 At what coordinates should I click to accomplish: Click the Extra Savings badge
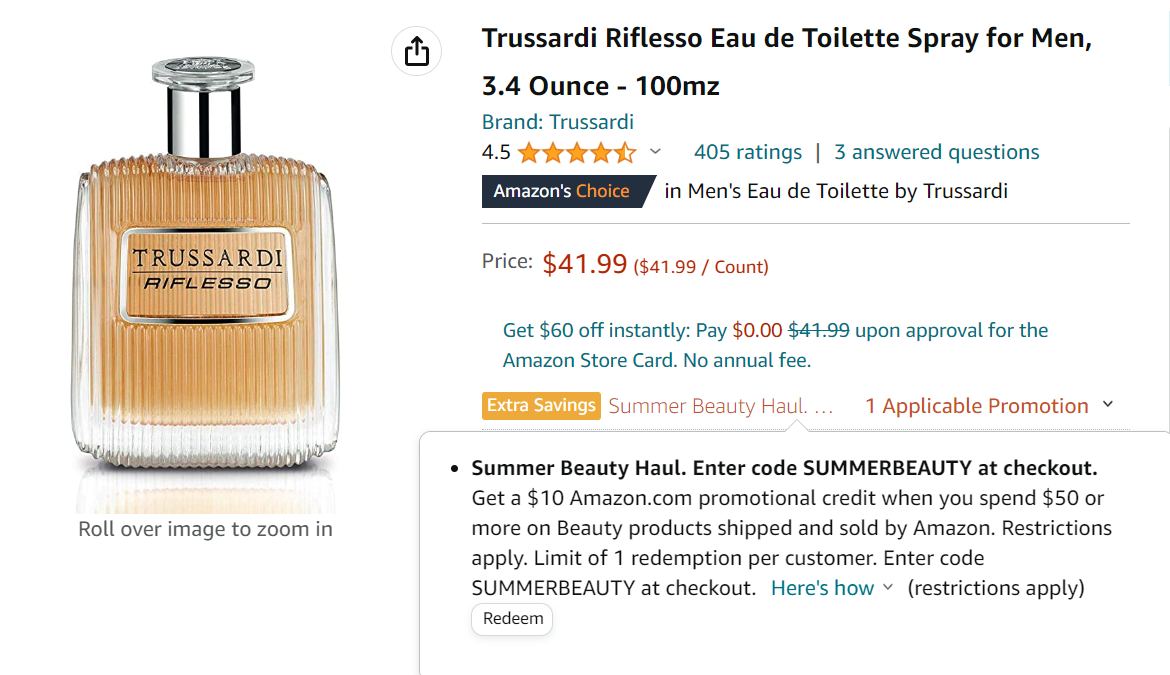click(x=541, y=406)
